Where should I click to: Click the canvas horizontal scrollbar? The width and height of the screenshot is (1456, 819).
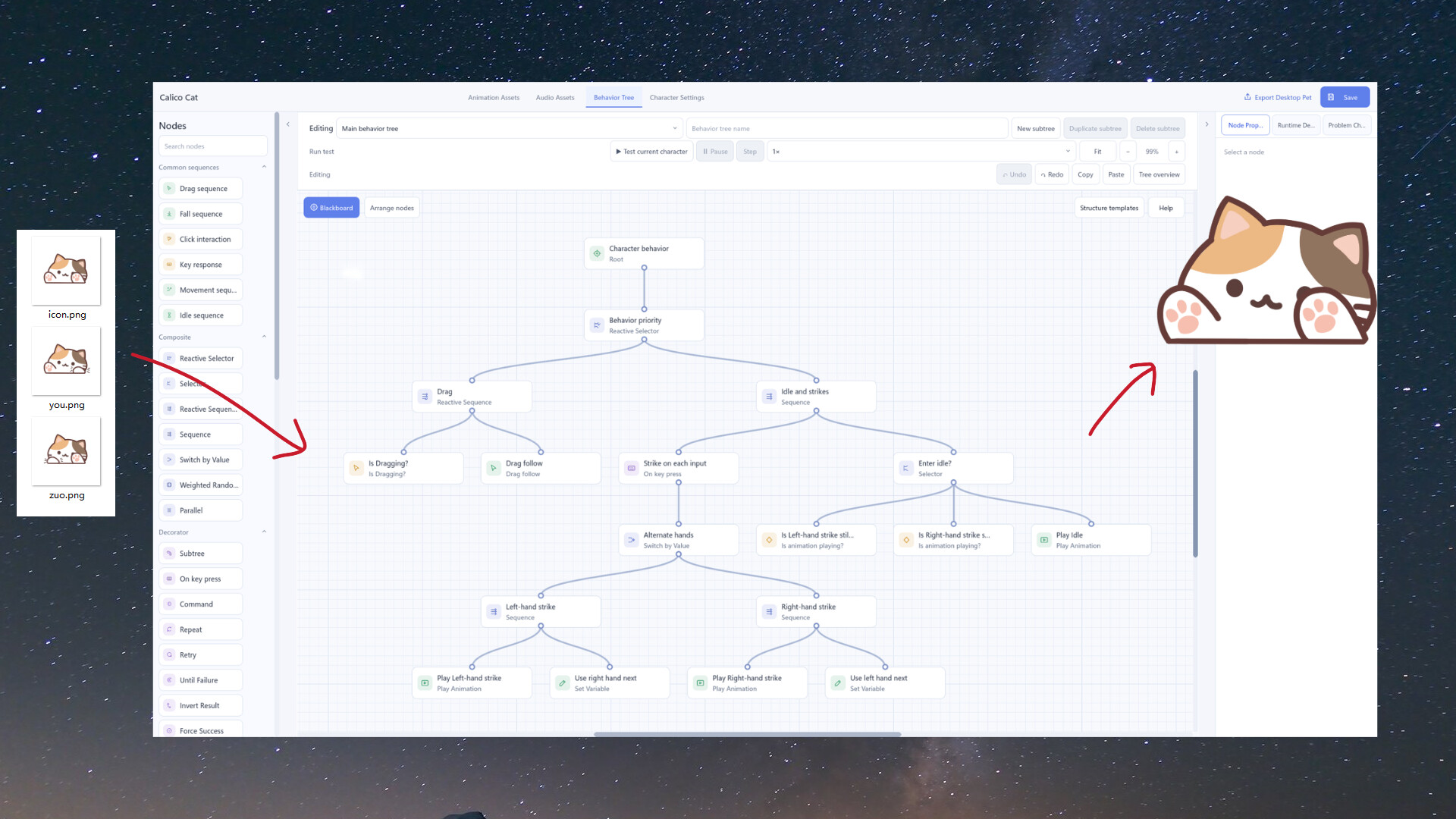(x=747, y=734)
